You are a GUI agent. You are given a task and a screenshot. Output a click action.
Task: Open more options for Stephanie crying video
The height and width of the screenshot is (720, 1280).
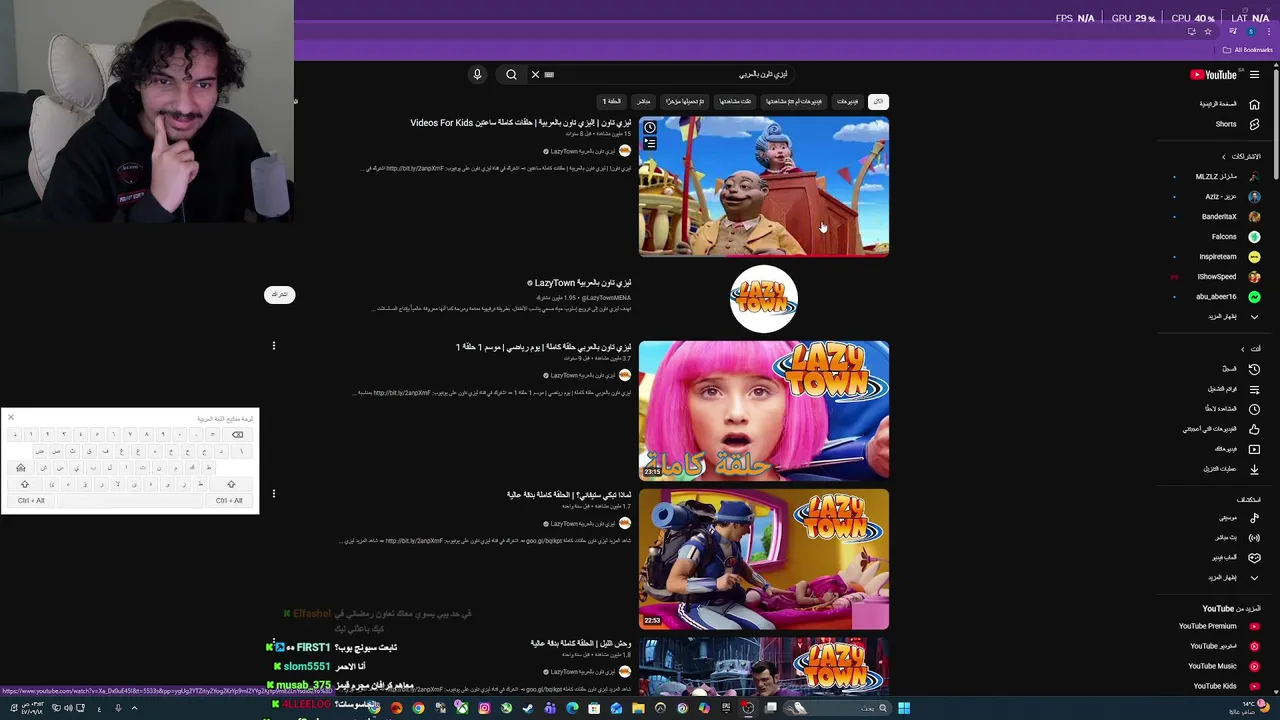click(273, 494)
